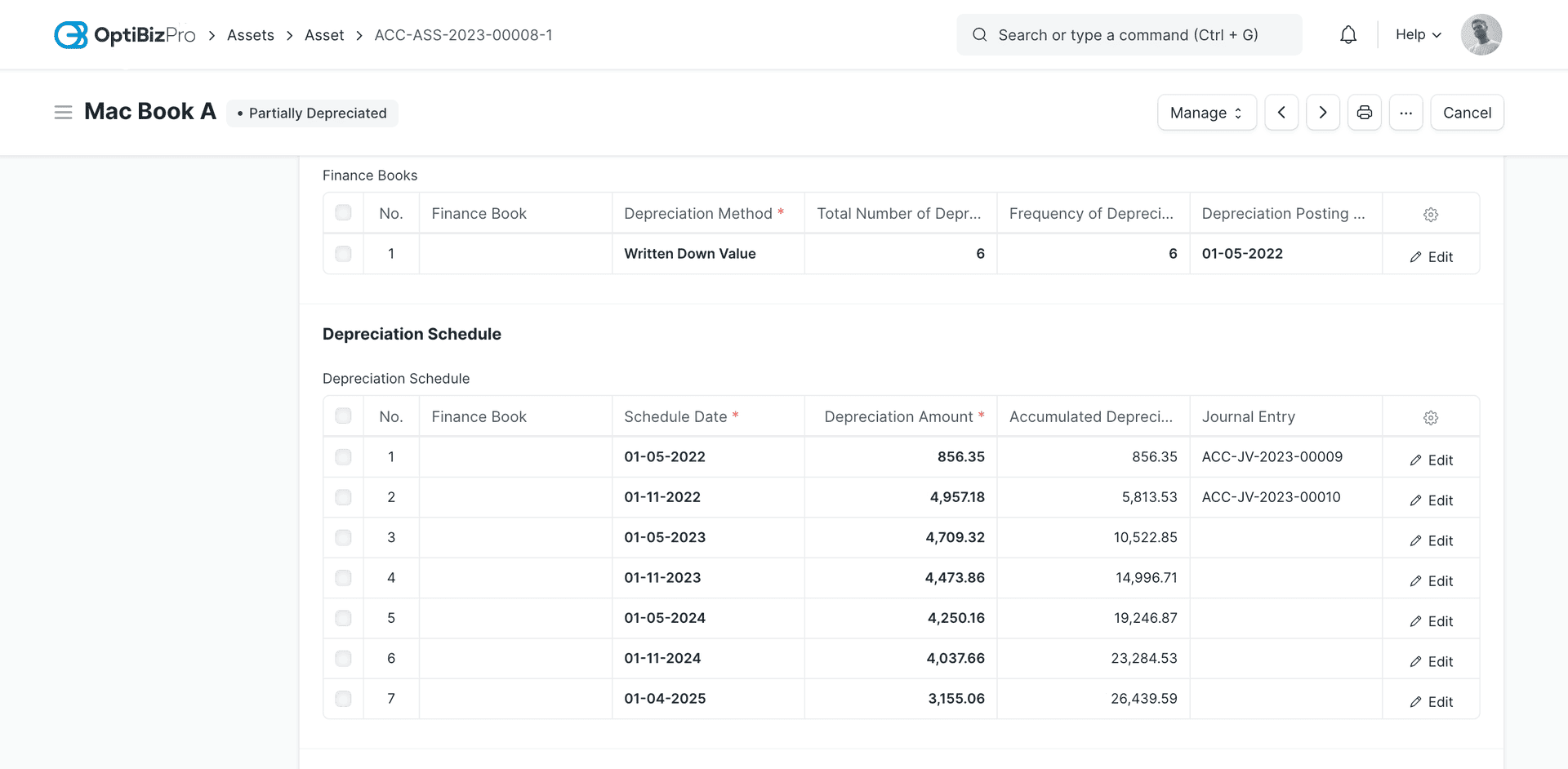
Task: Open journal entry ACC-JV-2023-00010
Action: click(x=1271, y=496)
